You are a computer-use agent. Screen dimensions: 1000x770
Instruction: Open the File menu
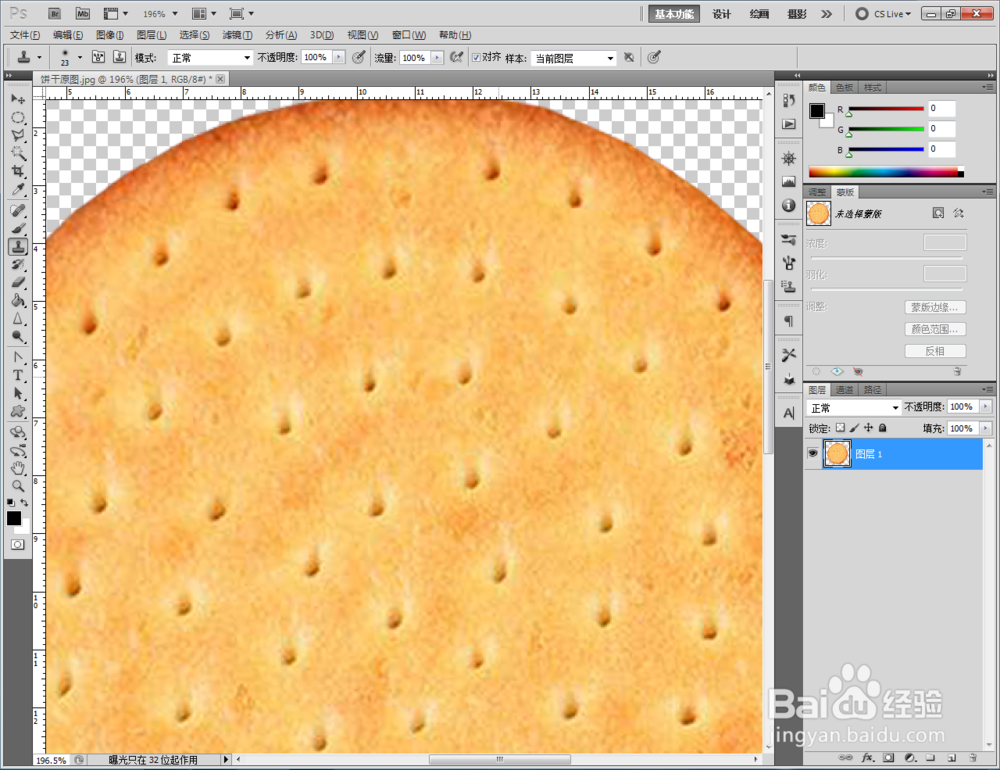25,35
